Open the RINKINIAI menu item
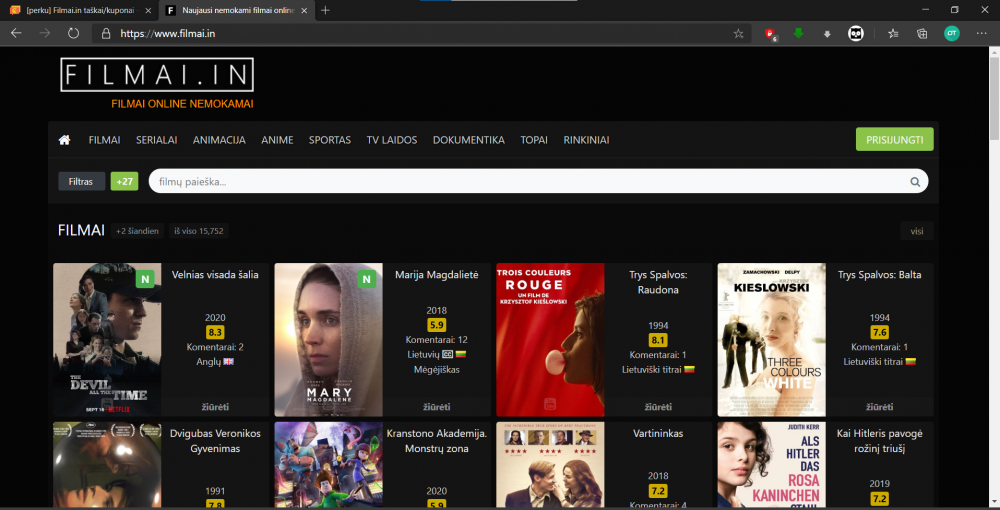 pyautogui.click(x=586, y=140)
